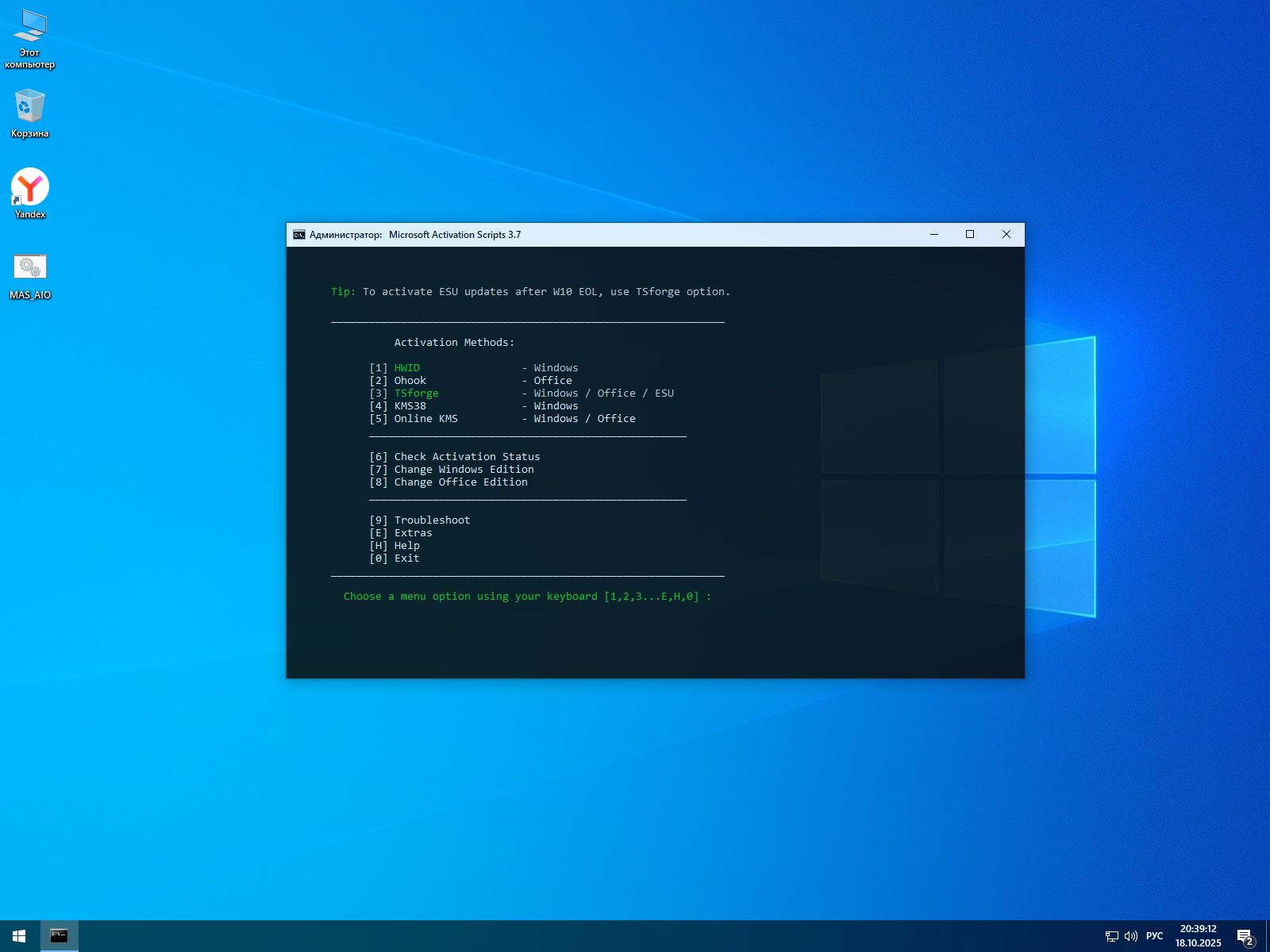This screenshot has height=952, width=1270.
Task: Open the Windows Start menu
Action: point(19,936)
